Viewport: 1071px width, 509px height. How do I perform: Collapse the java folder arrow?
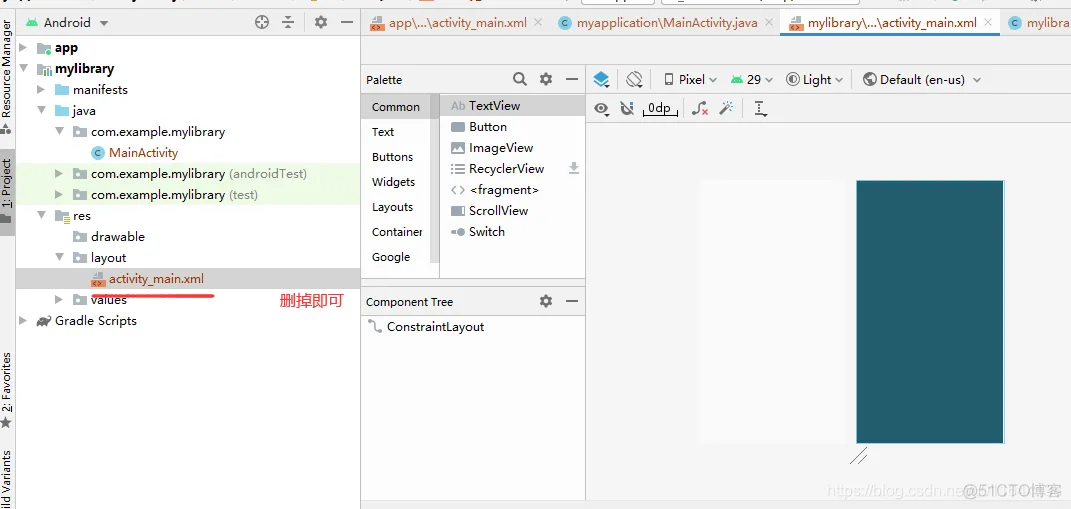(41, 111)
